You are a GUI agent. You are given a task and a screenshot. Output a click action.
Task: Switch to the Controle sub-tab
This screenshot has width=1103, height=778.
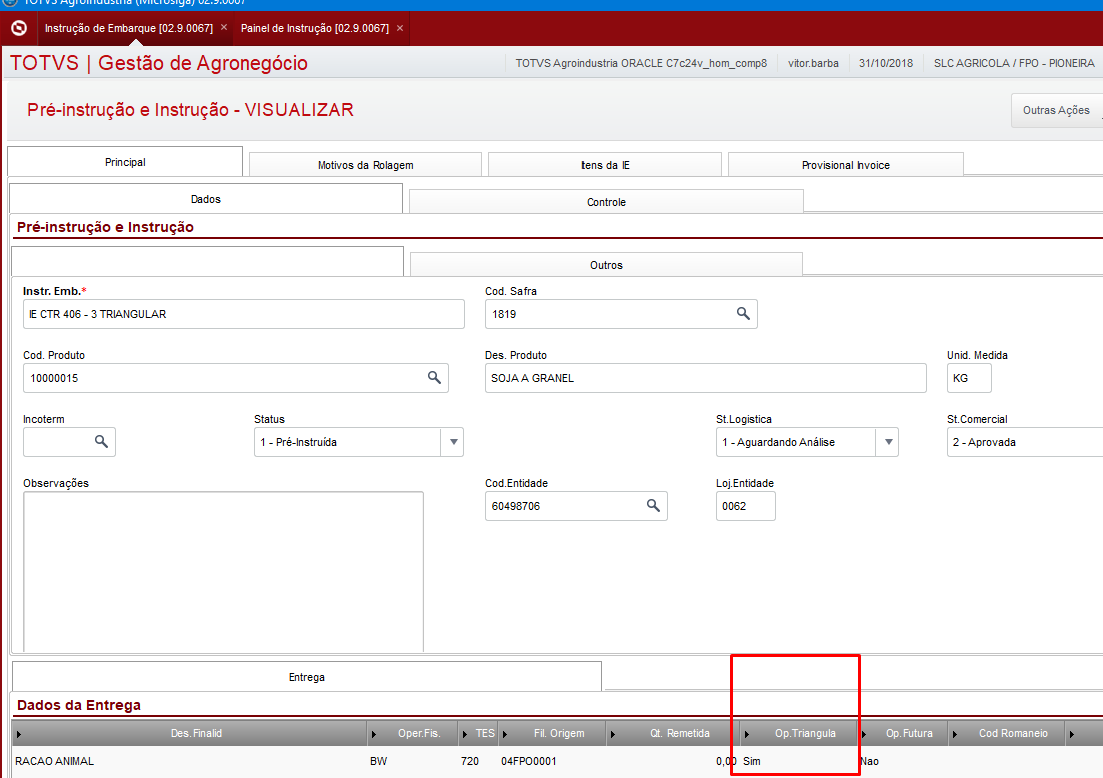pos(606,202)
